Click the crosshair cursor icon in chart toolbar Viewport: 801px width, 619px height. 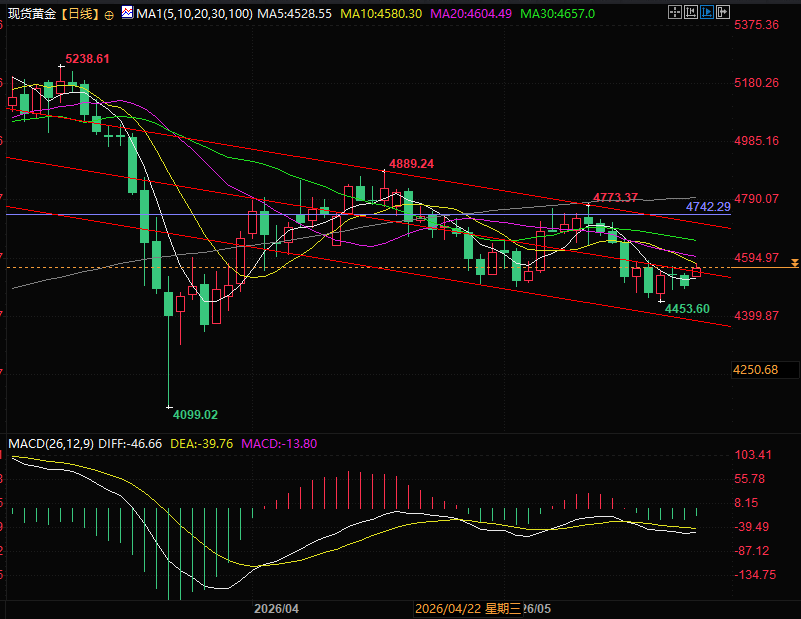click(x=675, y=12)
